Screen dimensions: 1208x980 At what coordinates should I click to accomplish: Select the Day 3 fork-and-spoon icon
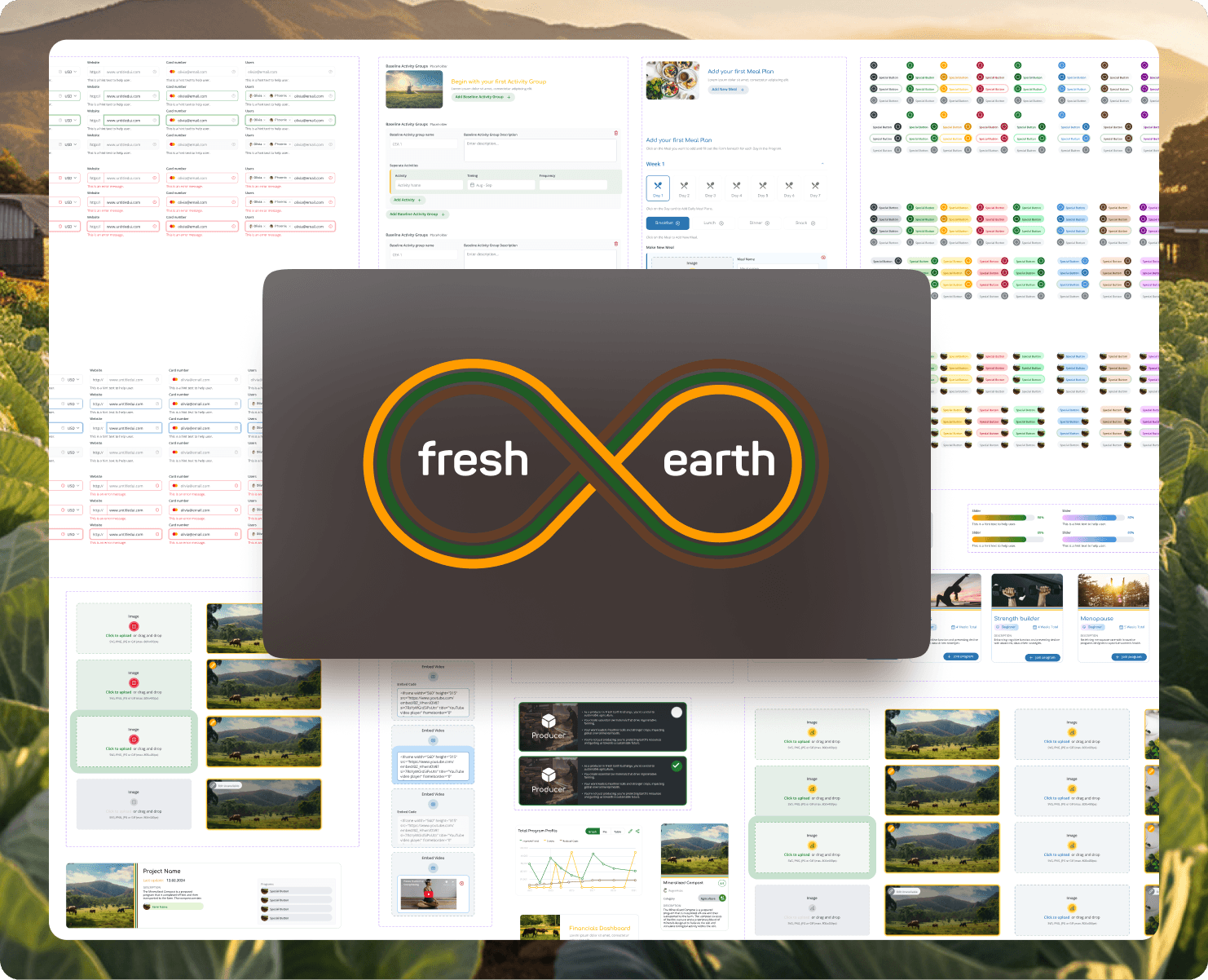click(710, 185)
